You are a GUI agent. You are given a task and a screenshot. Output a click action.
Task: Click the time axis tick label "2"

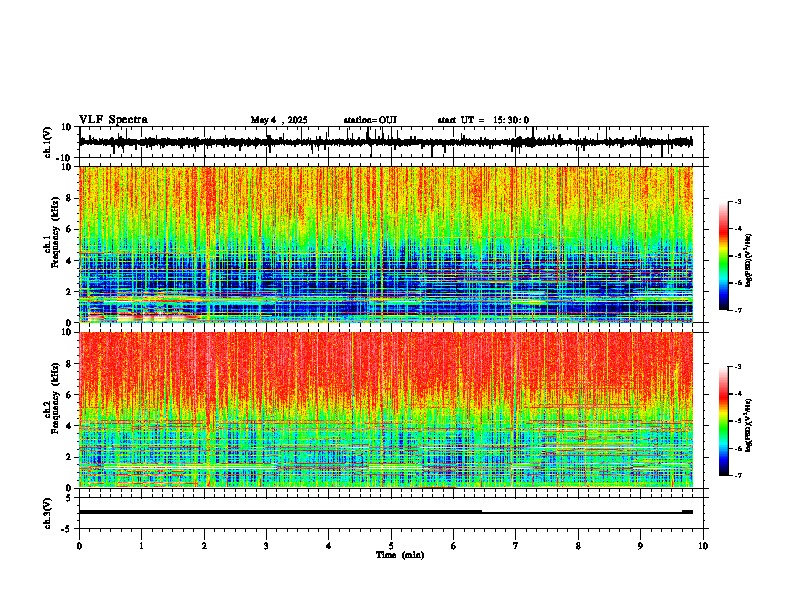(x=204, y=546)
